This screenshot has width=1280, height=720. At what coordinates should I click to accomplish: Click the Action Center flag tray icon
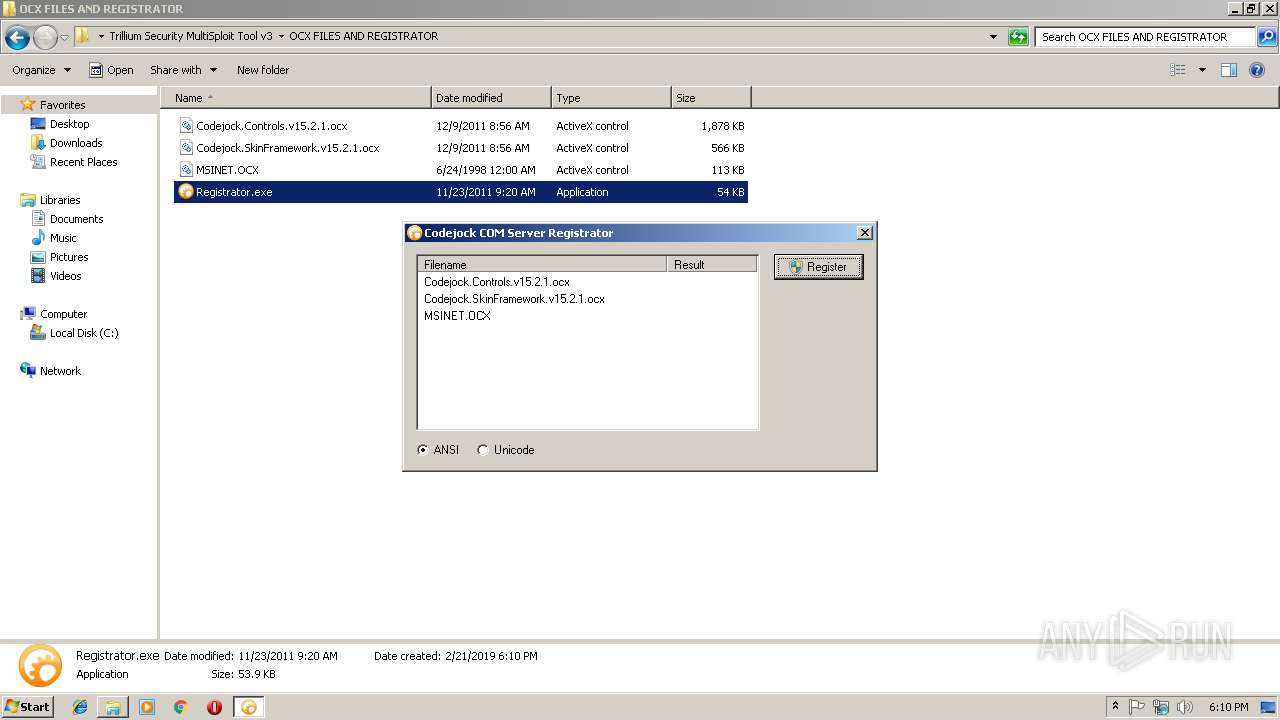click(1137, 707)
